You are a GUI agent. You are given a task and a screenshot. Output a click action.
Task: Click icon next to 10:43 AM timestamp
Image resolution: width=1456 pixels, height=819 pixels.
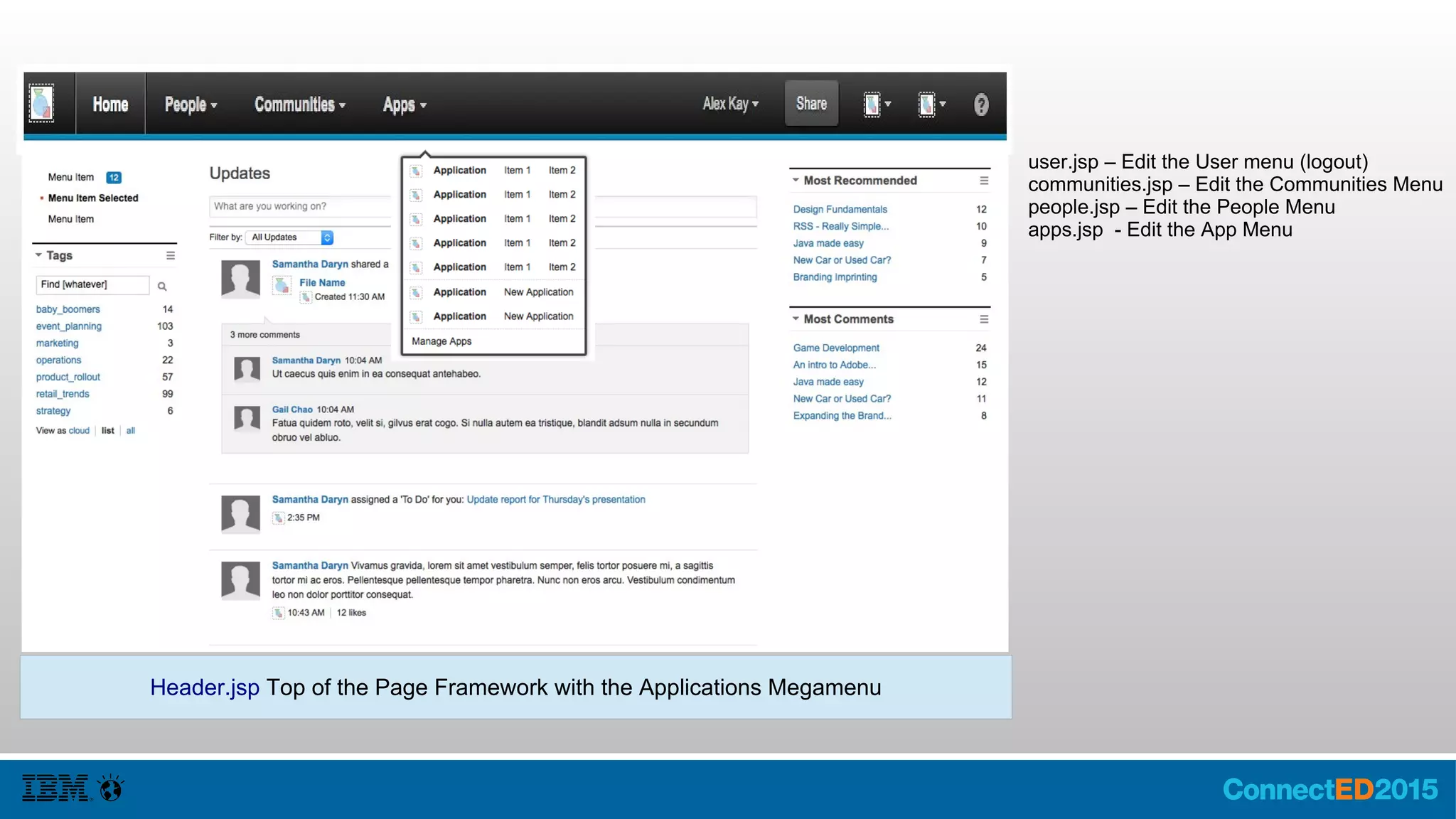pos(279,613)
